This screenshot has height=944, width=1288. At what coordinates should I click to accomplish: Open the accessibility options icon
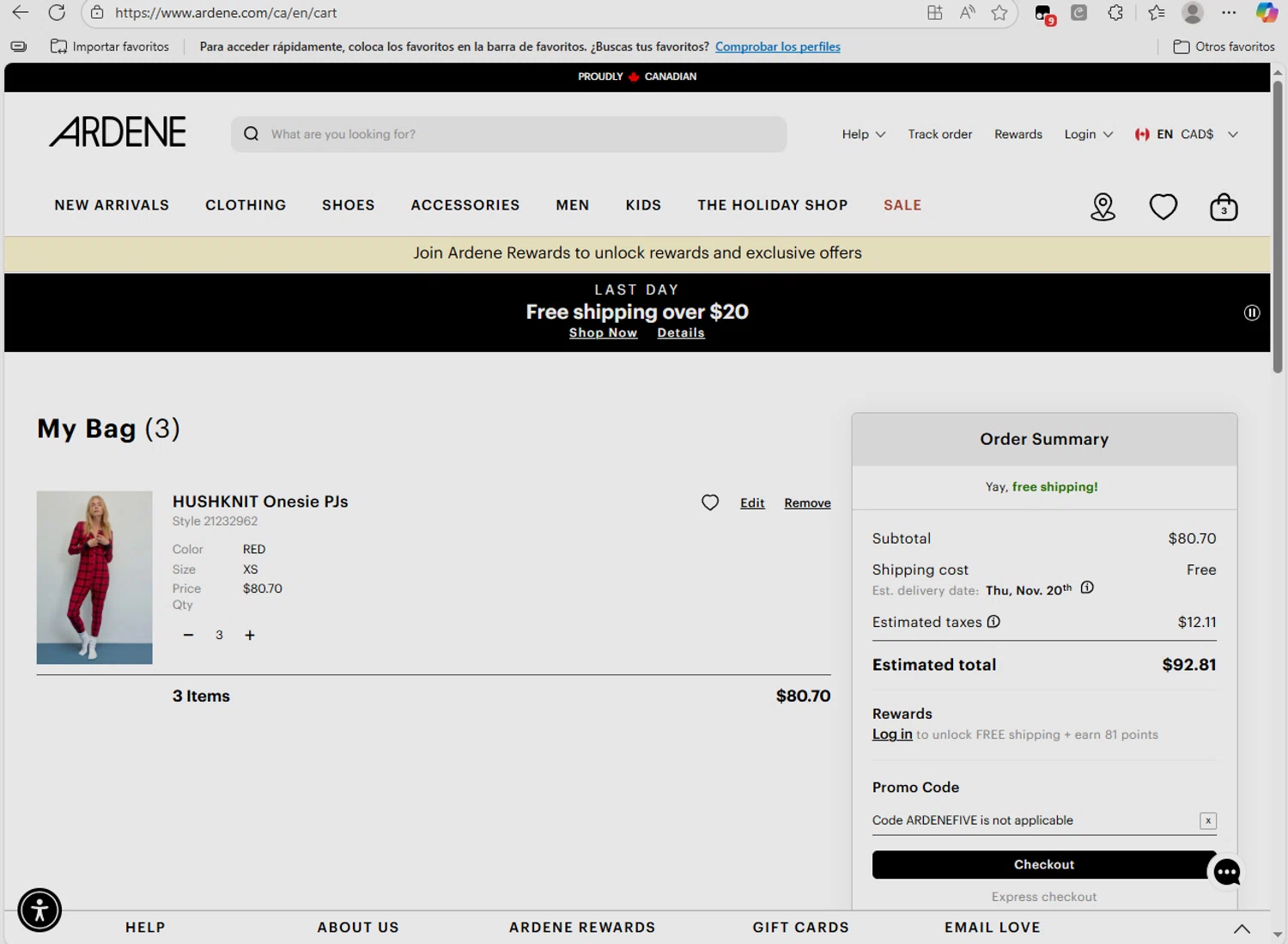point(39,911)
